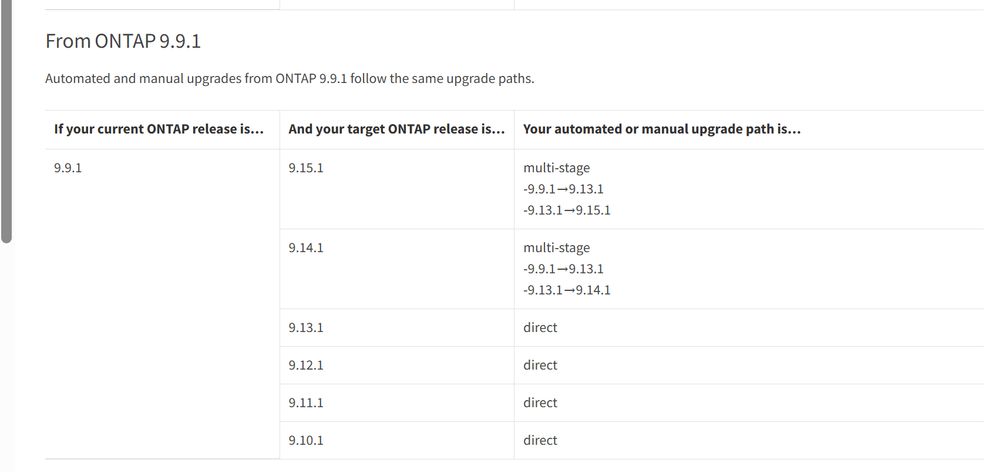Select the target release cell 9.10.1
Viewport: 999px width, 472px height.
[x=306, y=440]
